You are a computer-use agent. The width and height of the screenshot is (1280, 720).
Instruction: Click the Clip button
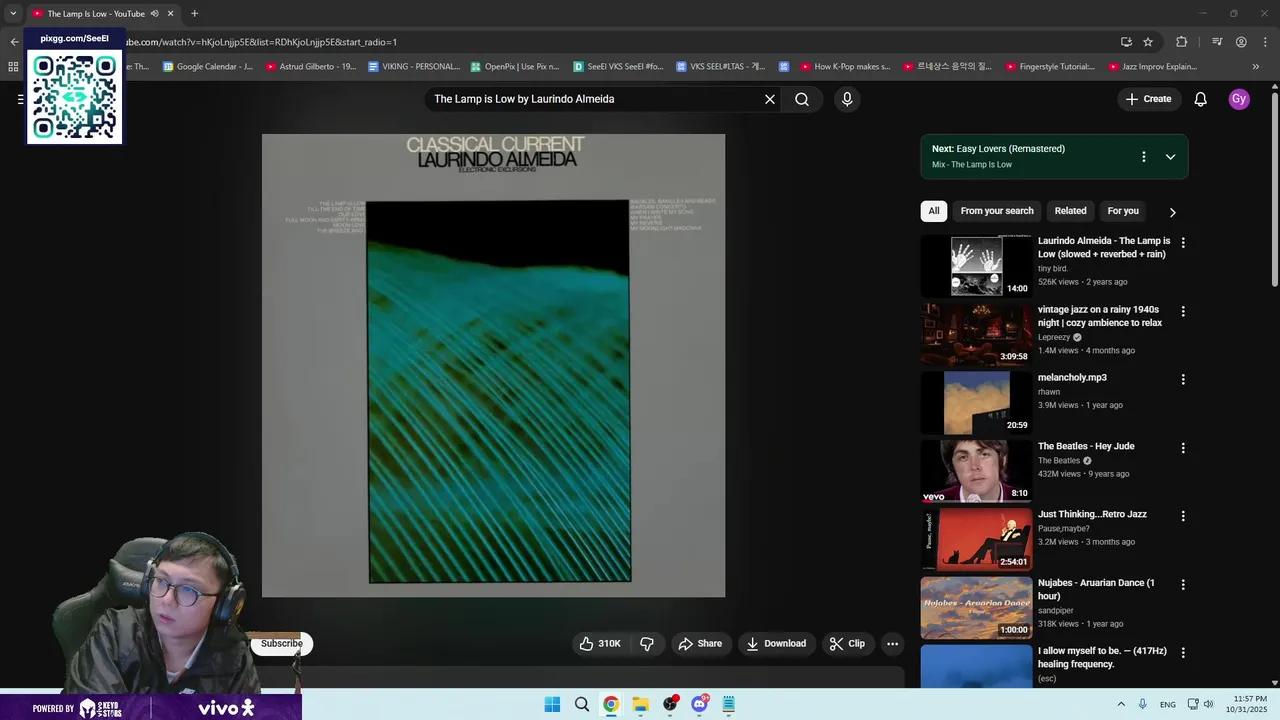pos(847,644)
